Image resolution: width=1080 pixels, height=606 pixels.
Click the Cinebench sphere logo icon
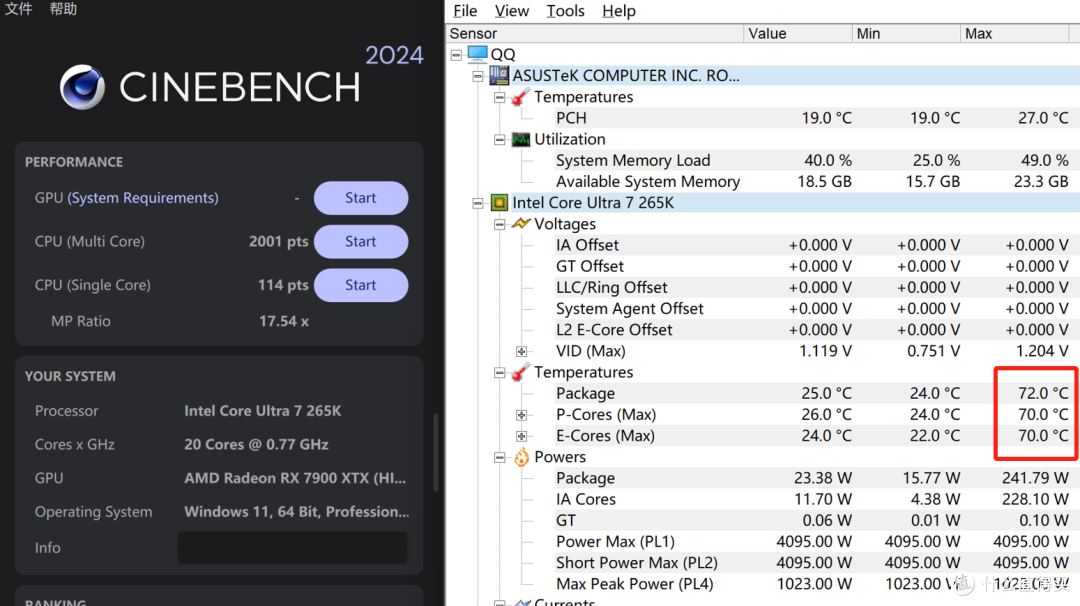[83, 87]
